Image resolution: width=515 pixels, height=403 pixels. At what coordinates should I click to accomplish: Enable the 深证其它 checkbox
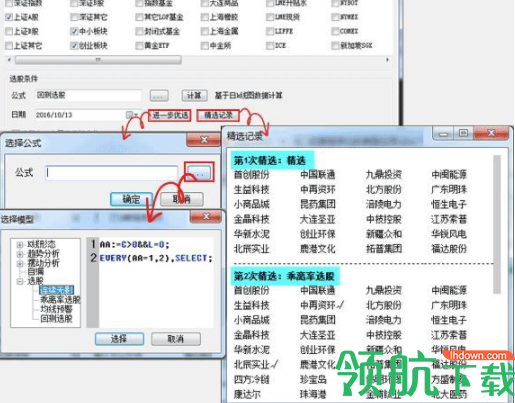point(74,17)
